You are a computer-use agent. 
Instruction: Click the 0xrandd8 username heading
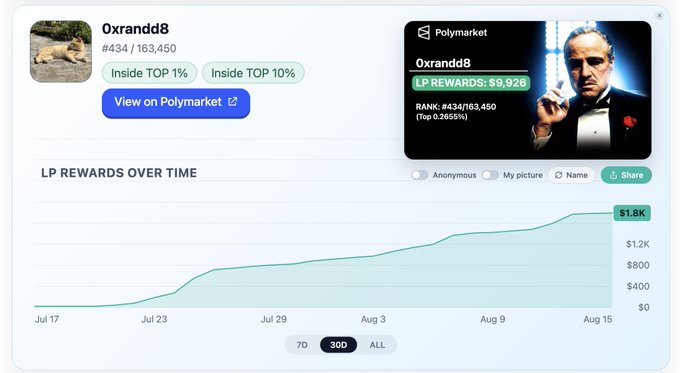click(135, 29)
